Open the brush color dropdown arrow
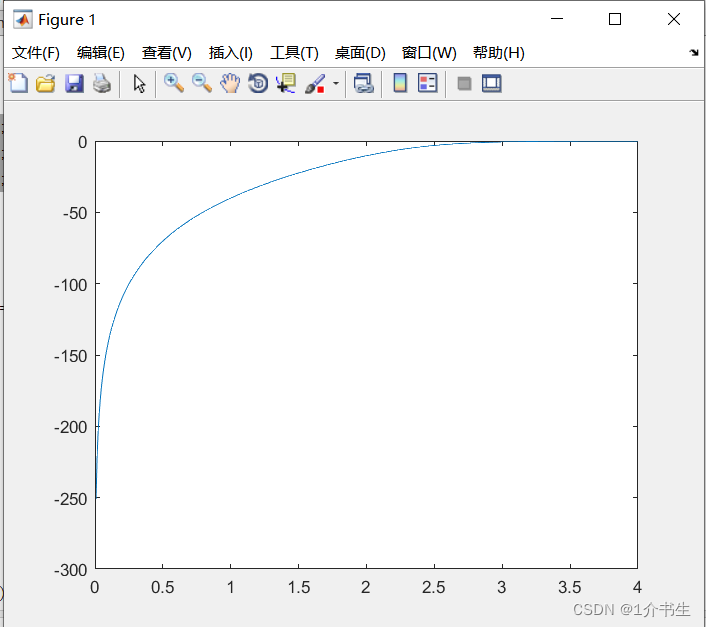The width and height of the screenshot is (706, 627). pyautogui.click(x=335, y=83)
